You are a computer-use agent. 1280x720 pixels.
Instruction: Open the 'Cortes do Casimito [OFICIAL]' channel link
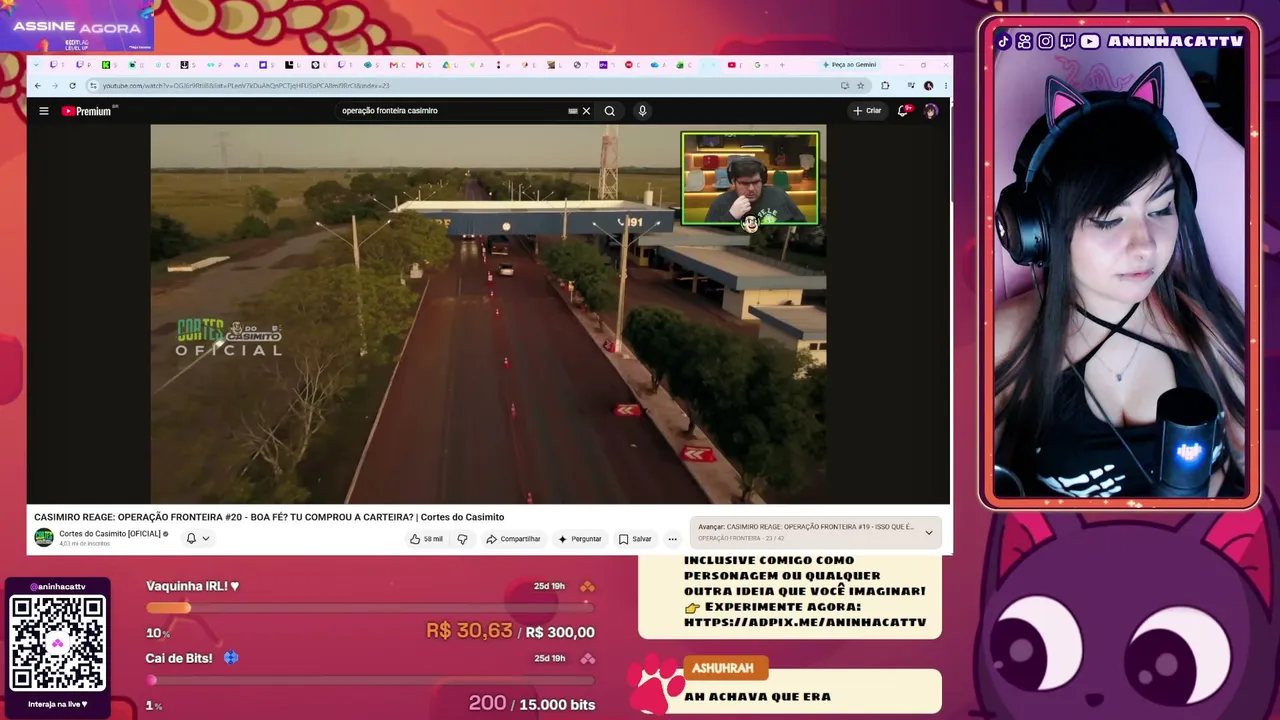point(110,534)
